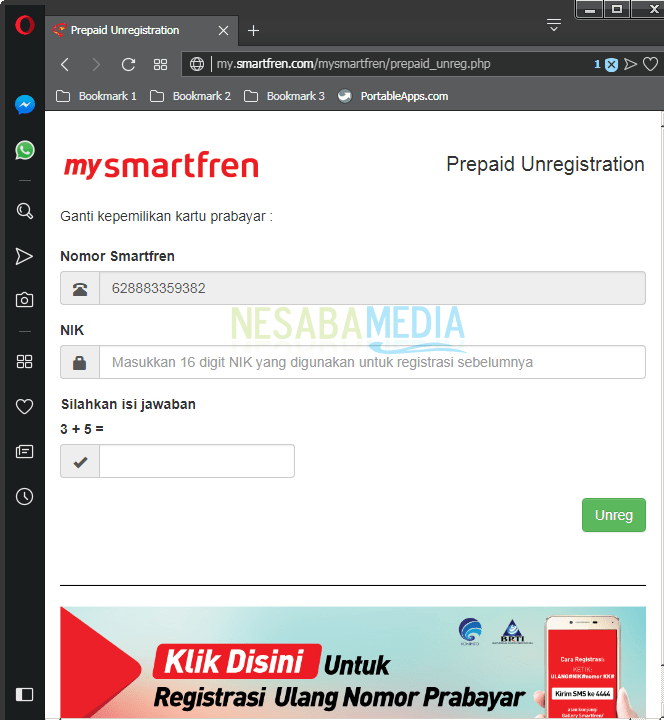Open My Flow in the sidebar
This screenshot has width=664, height=720.
(24, 256)
